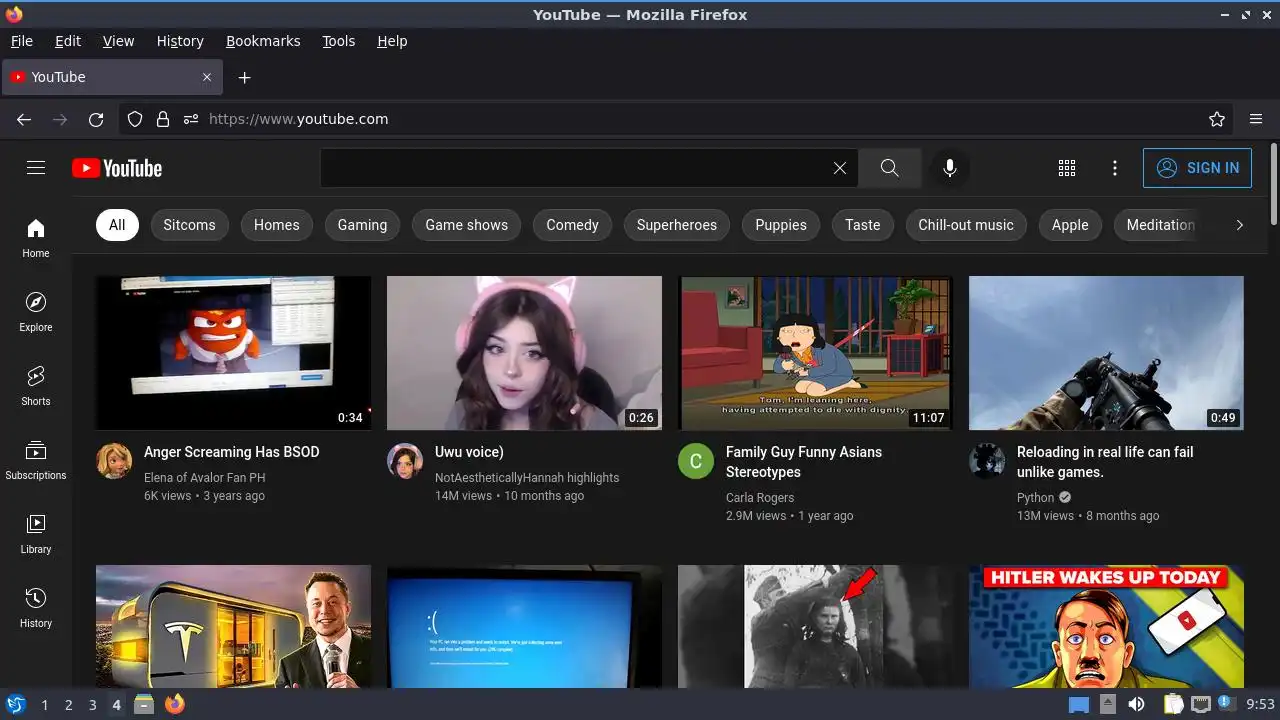Go back with the browser arrow
1280x720 pixels.
coord(24,119)
